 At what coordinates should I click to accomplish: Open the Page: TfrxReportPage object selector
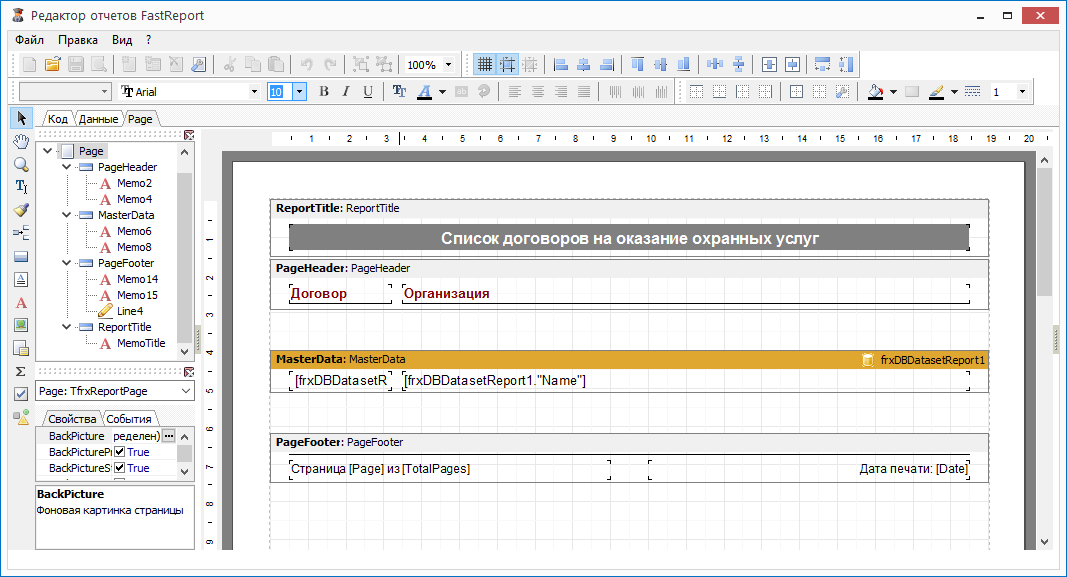coord(115,391)
